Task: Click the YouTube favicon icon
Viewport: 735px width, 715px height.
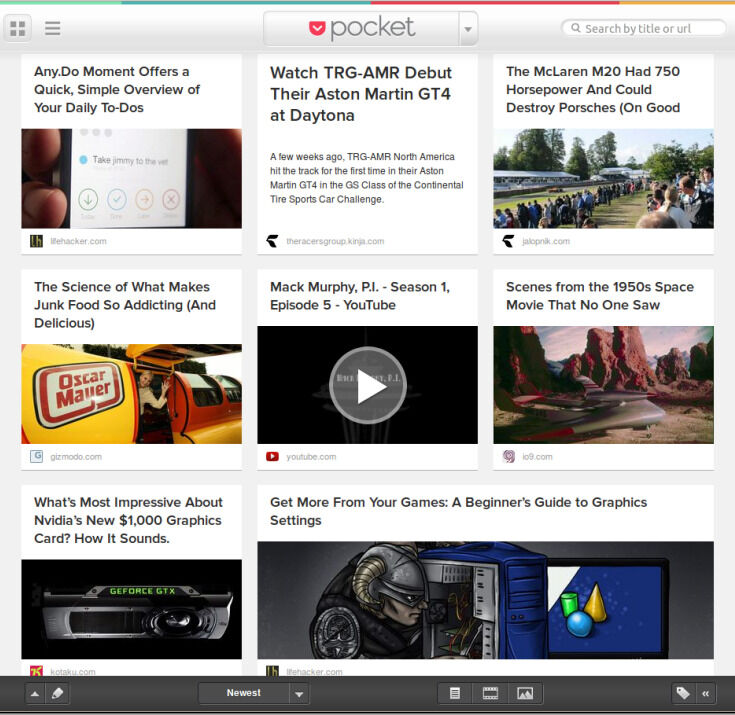Action: tap(272, 456)
